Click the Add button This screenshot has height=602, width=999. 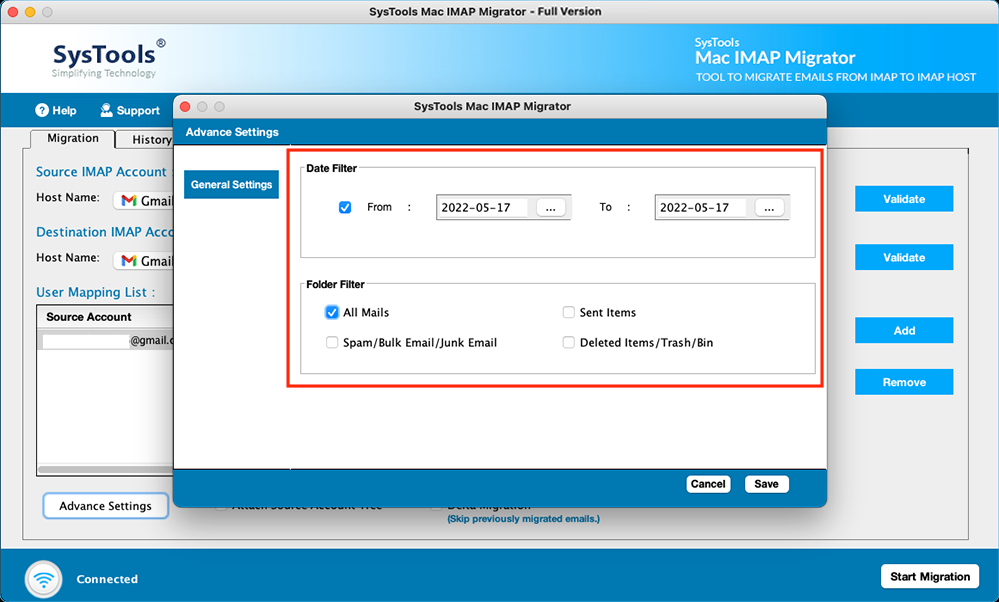[x=904, y=331]
